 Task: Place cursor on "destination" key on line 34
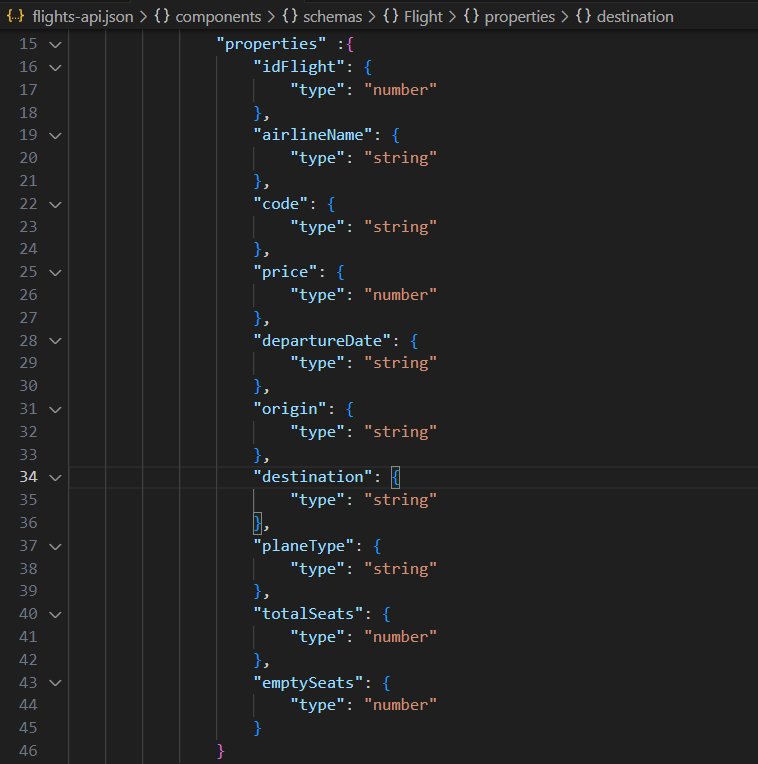[313, 477]
